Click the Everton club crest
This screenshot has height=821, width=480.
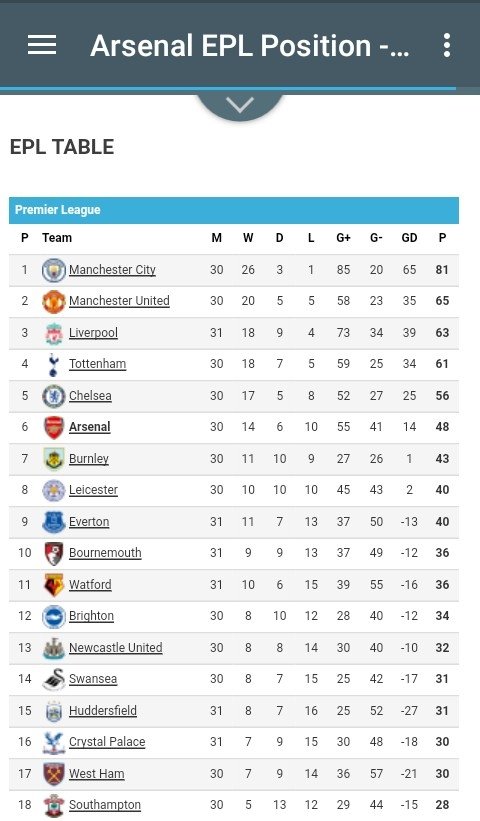coord(53,522)
